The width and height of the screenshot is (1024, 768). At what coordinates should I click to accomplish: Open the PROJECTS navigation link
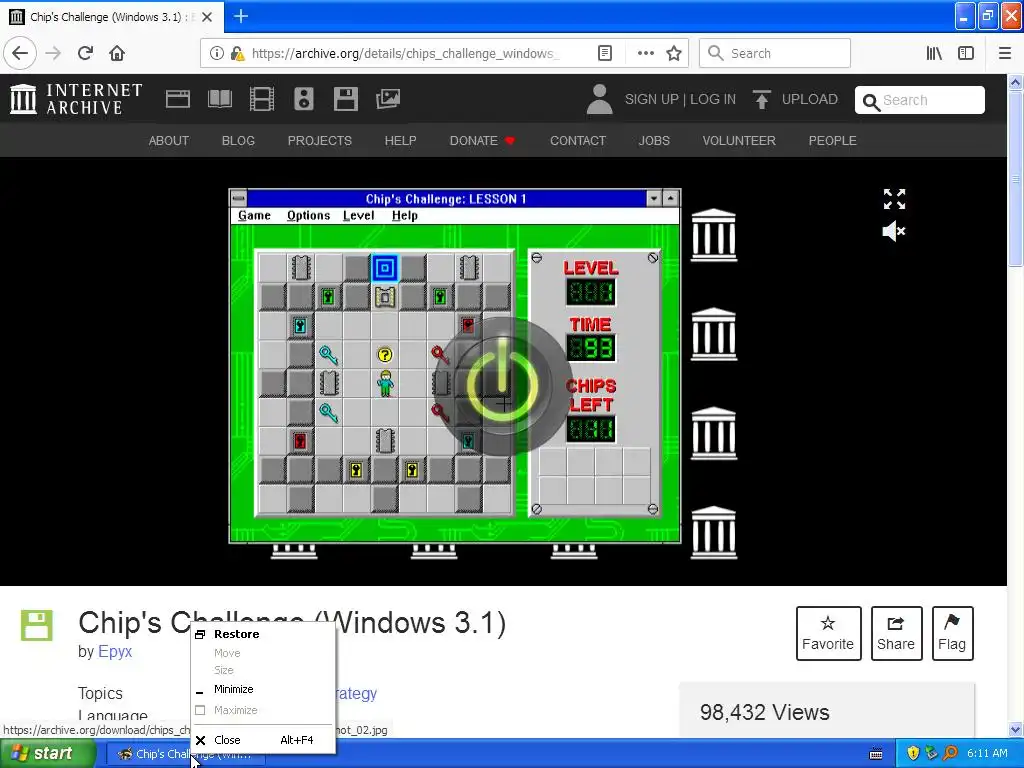[319, 140]
